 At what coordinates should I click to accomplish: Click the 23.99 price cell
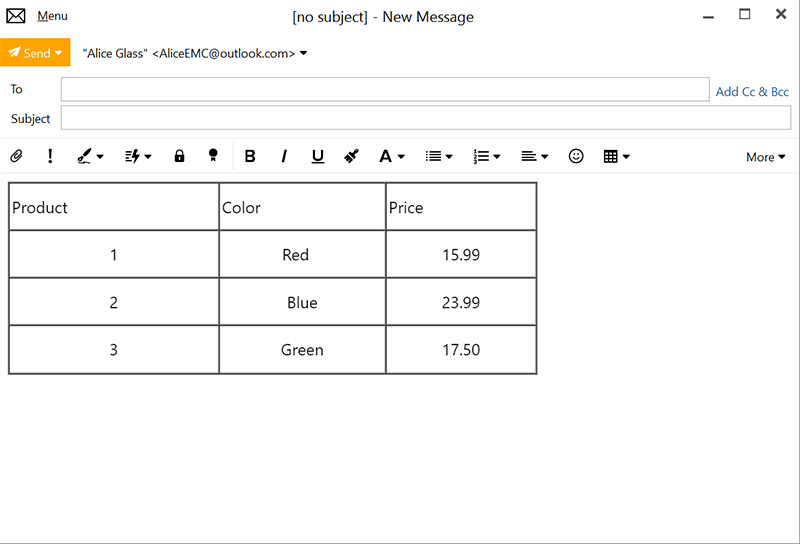tap(461, 302)
